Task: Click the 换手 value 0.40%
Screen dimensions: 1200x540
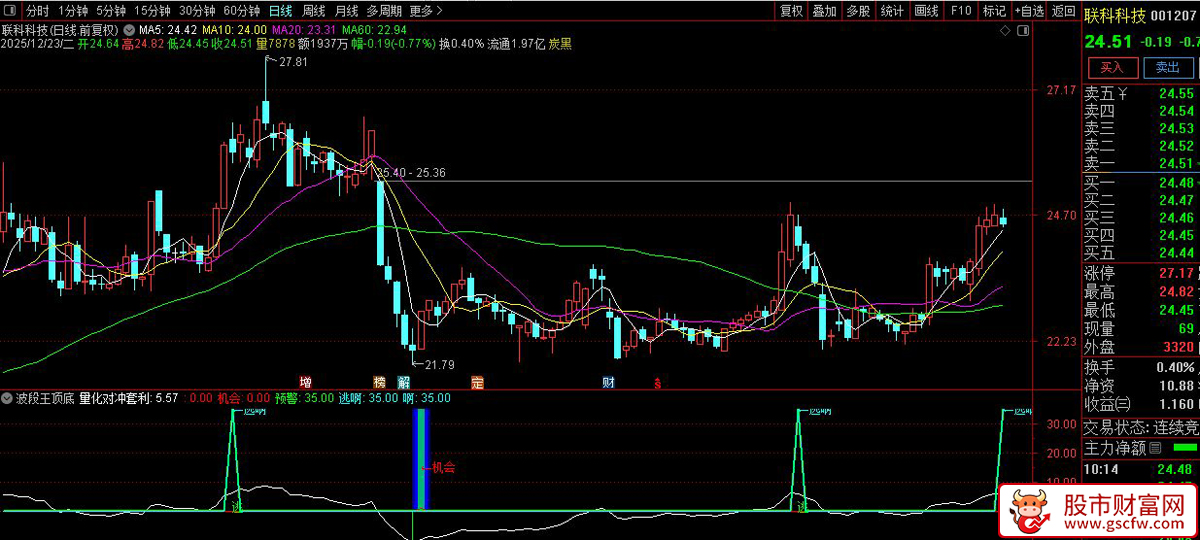Action: [1176, 367]
